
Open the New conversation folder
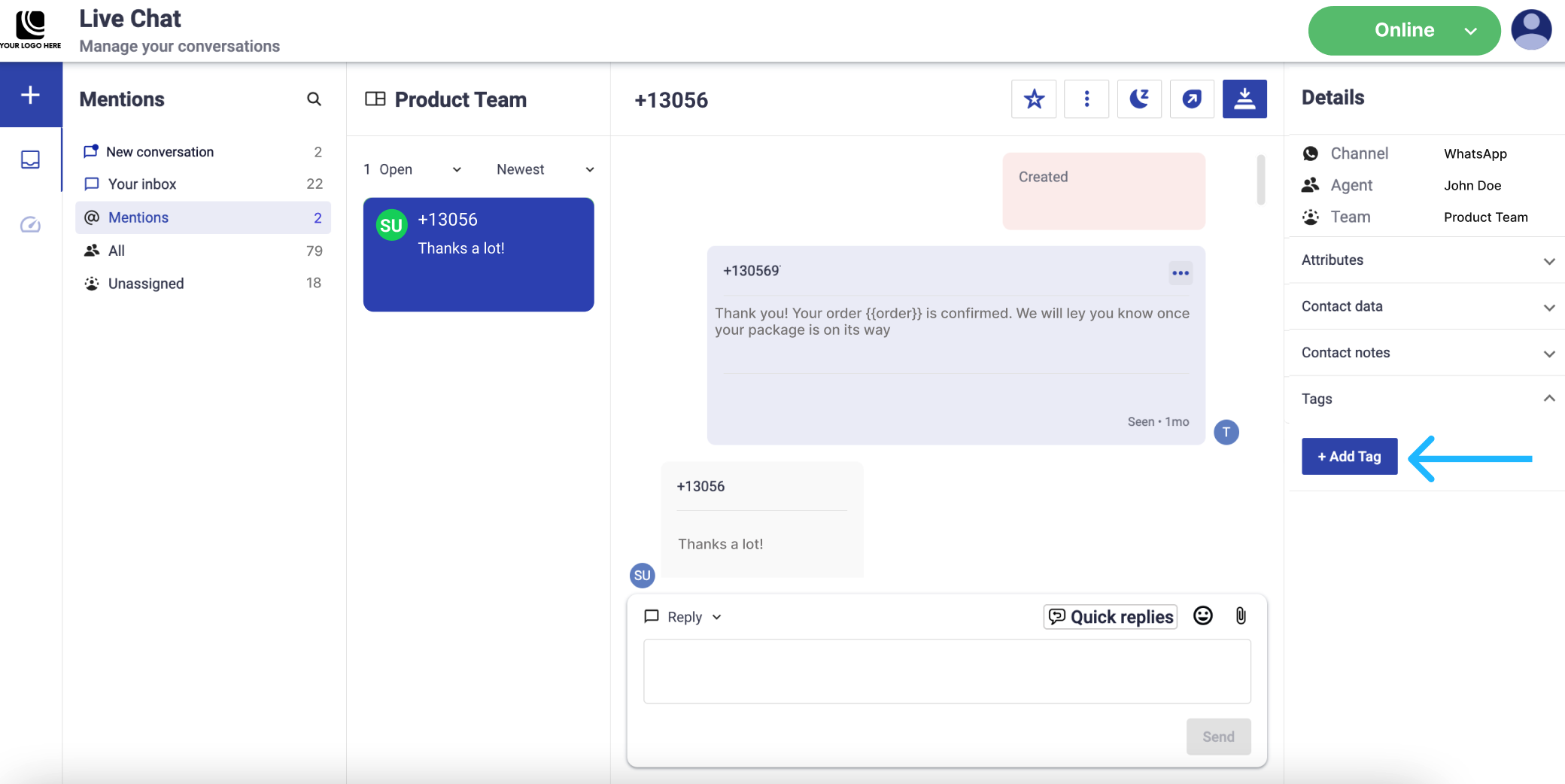coord(203,152)
